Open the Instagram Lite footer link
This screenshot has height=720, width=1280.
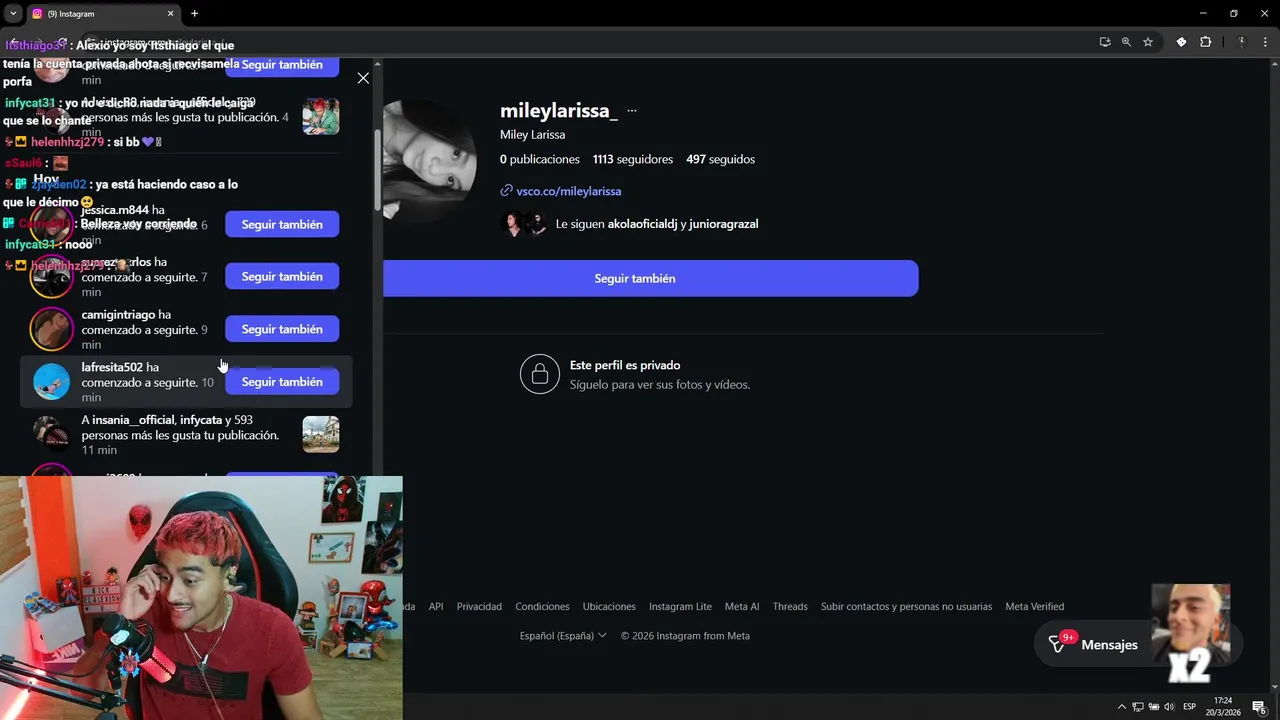click(680, 606)
